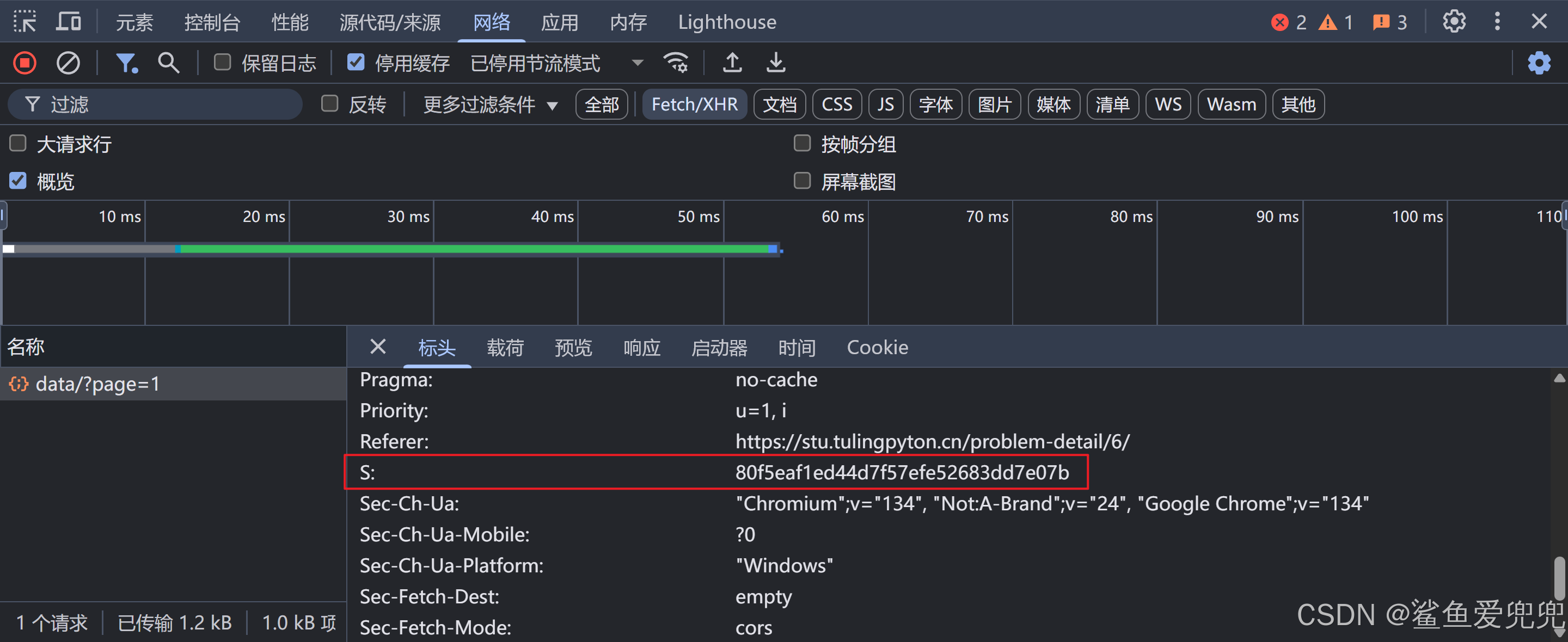
Task: Click the stop recording network log icon
Action: [x=25, y=63]
